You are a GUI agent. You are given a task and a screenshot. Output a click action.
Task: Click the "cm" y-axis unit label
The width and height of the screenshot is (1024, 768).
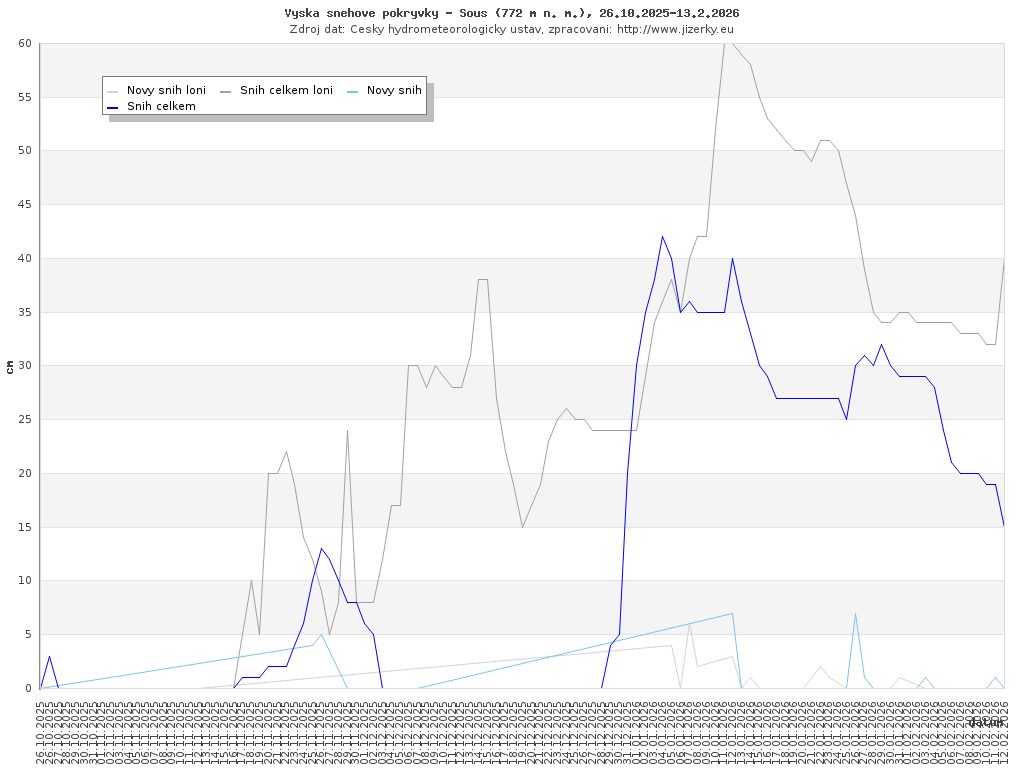(10, 366)
